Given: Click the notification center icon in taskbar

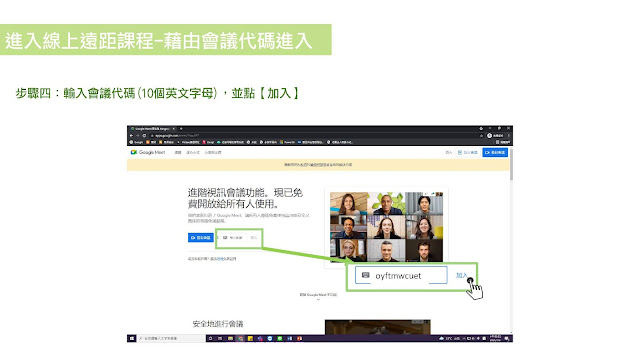Looking at the screenshot, I should 507,338.
